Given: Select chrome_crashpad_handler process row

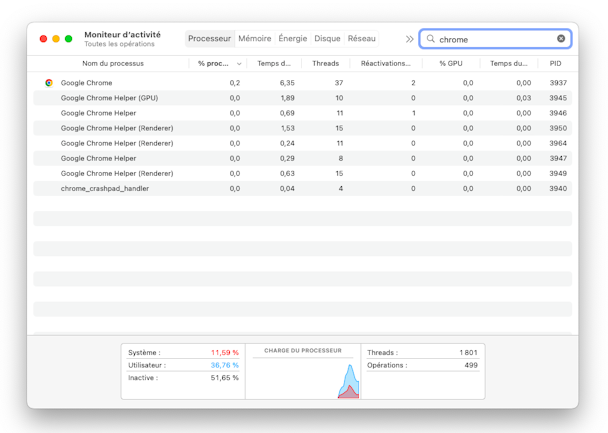Looking at the screenshot, I should (x=302, y=188).
